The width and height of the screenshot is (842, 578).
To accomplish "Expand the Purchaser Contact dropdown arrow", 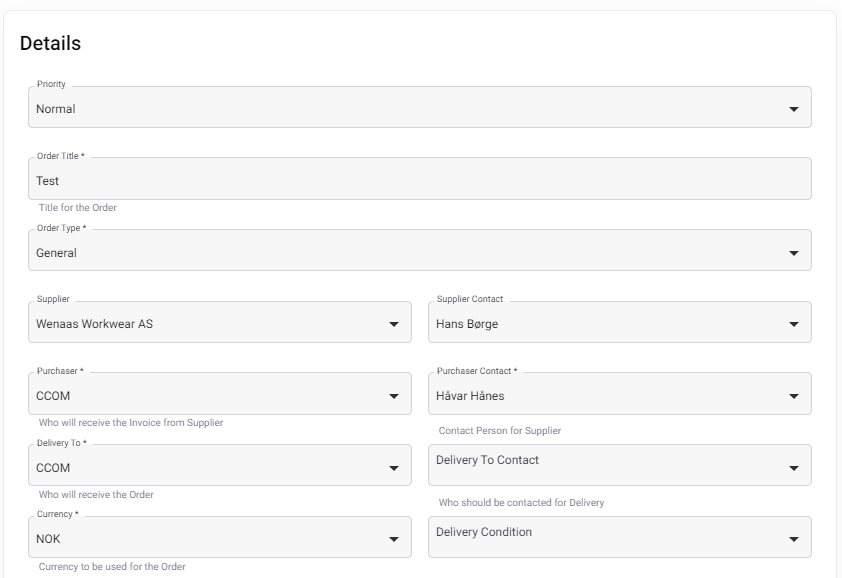I will coord(793,396).
